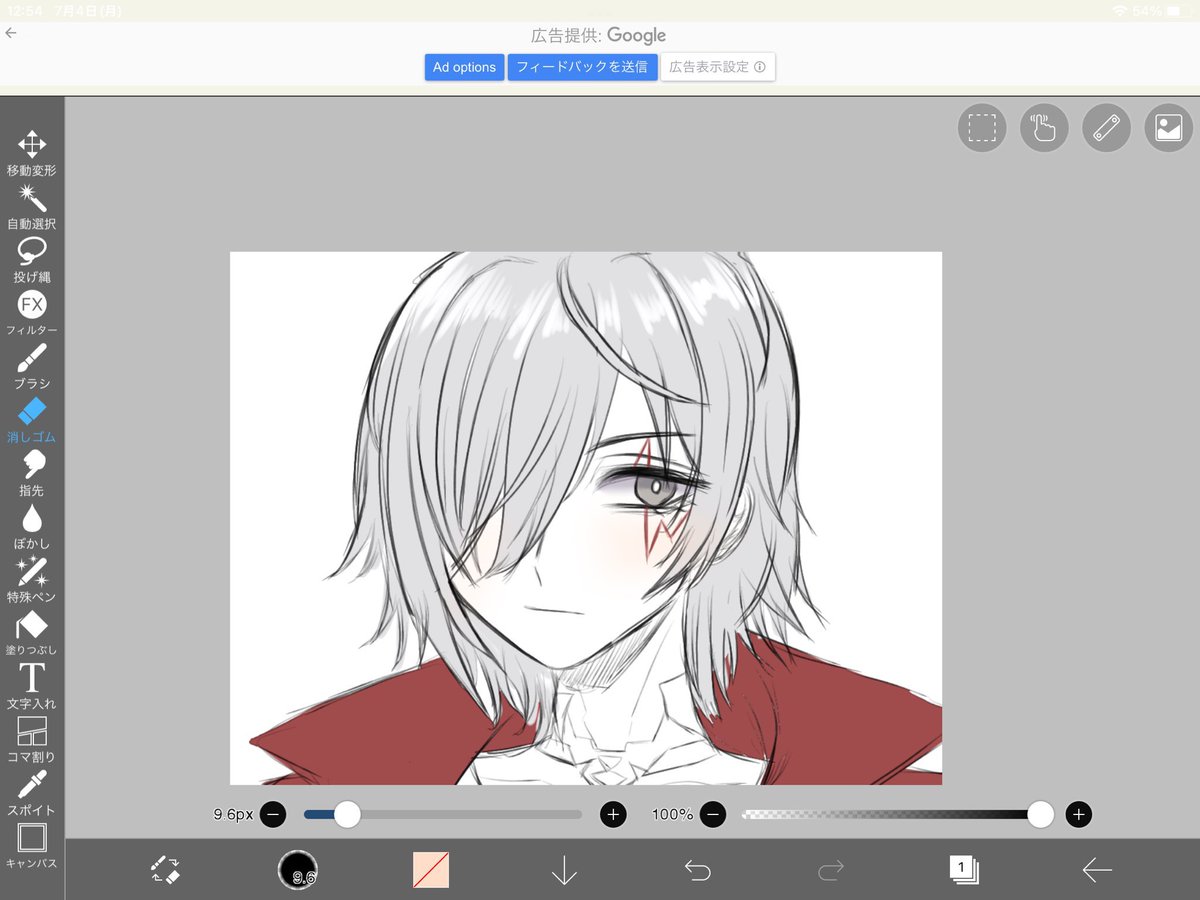The height and width of the screenshot is (900, 1200).
Task: Select the Lasso tool (投げ縄)
Action: click(x=32, y=260)
